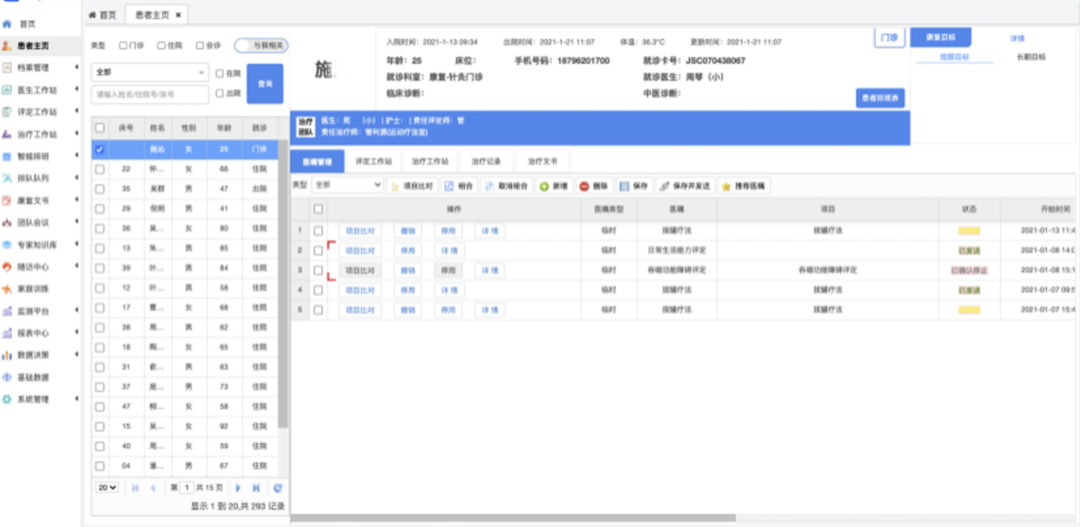
Task: Close the 患者主页 tab
Action: 178,14
